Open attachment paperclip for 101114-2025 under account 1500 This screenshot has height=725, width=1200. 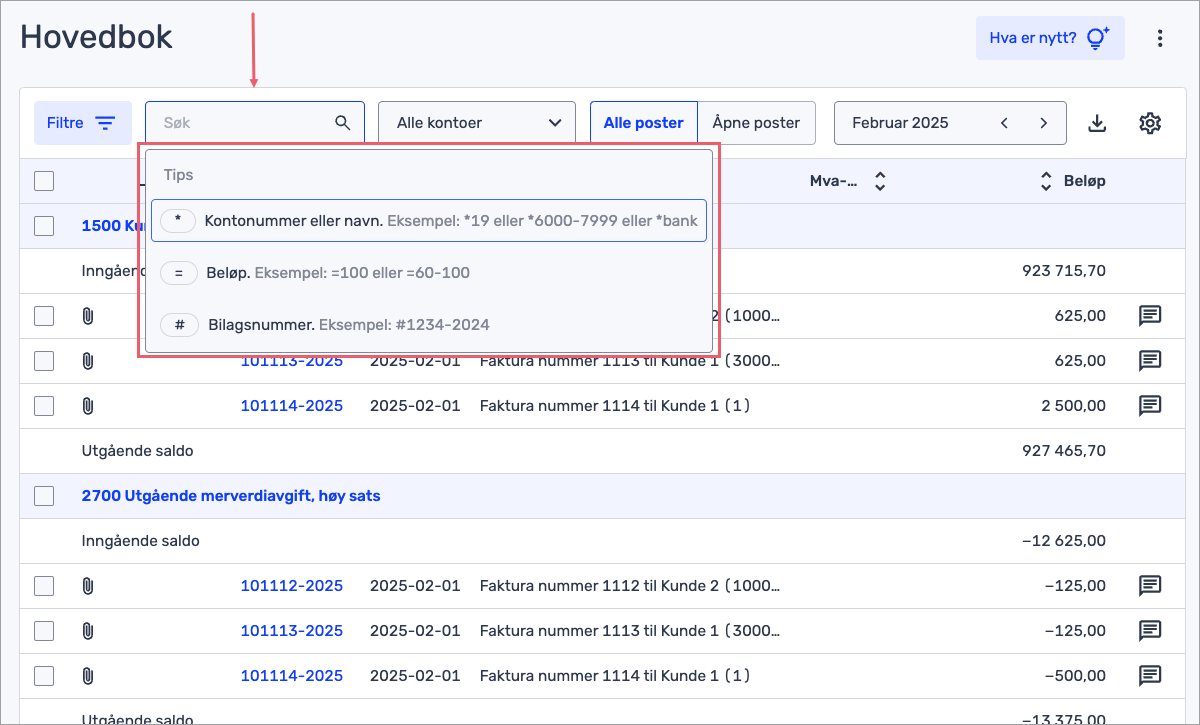87,406
